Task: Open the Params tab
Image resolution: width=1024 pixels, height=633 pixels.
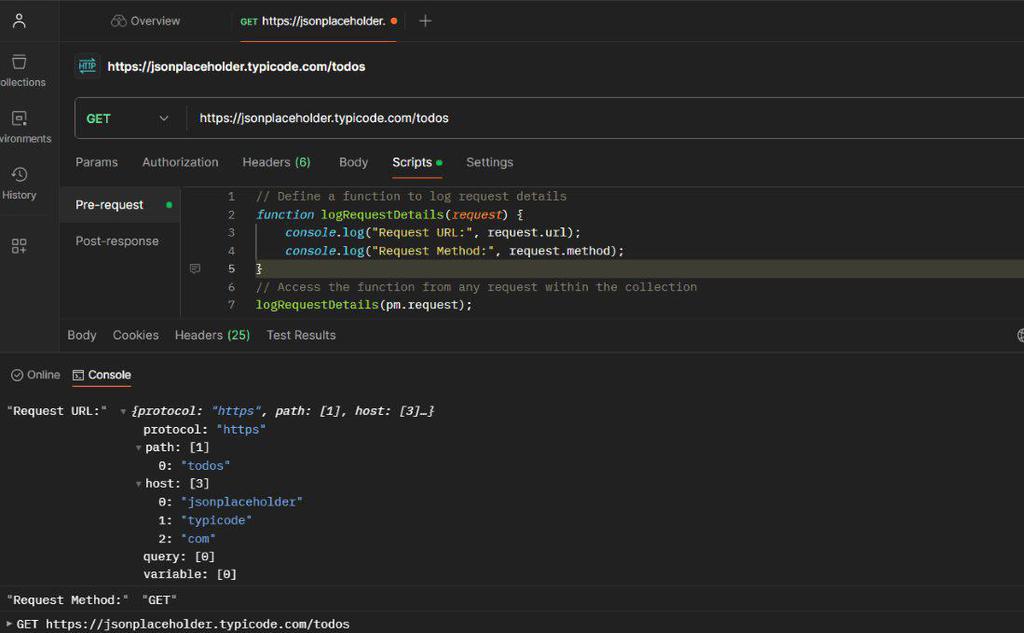Action: click(x=97, y=162)
